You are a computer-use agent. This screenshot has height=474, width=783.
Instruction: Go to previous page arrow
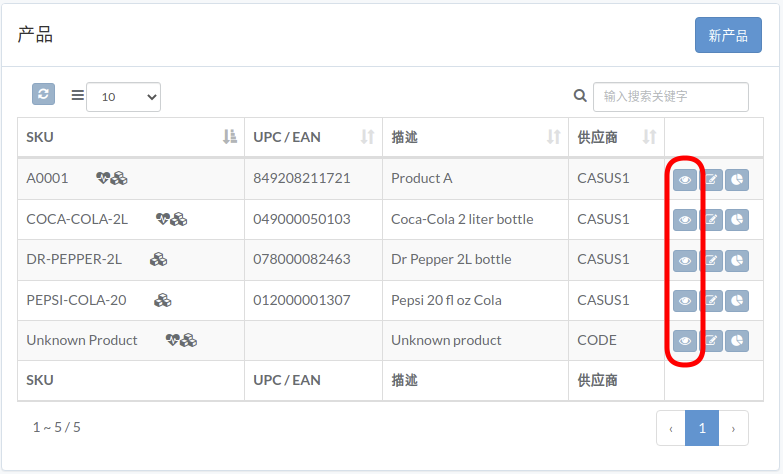(671, 428)
